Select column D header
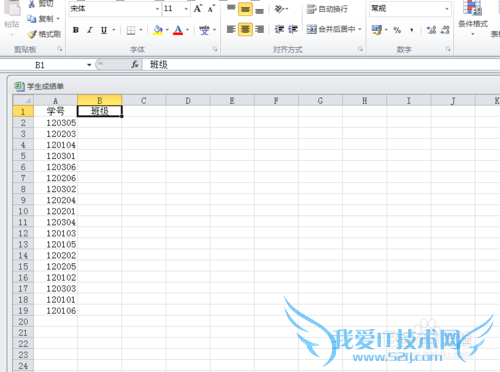Image resolution: width=500 pixels, height=372 pixels. click(x=188, y=100)
